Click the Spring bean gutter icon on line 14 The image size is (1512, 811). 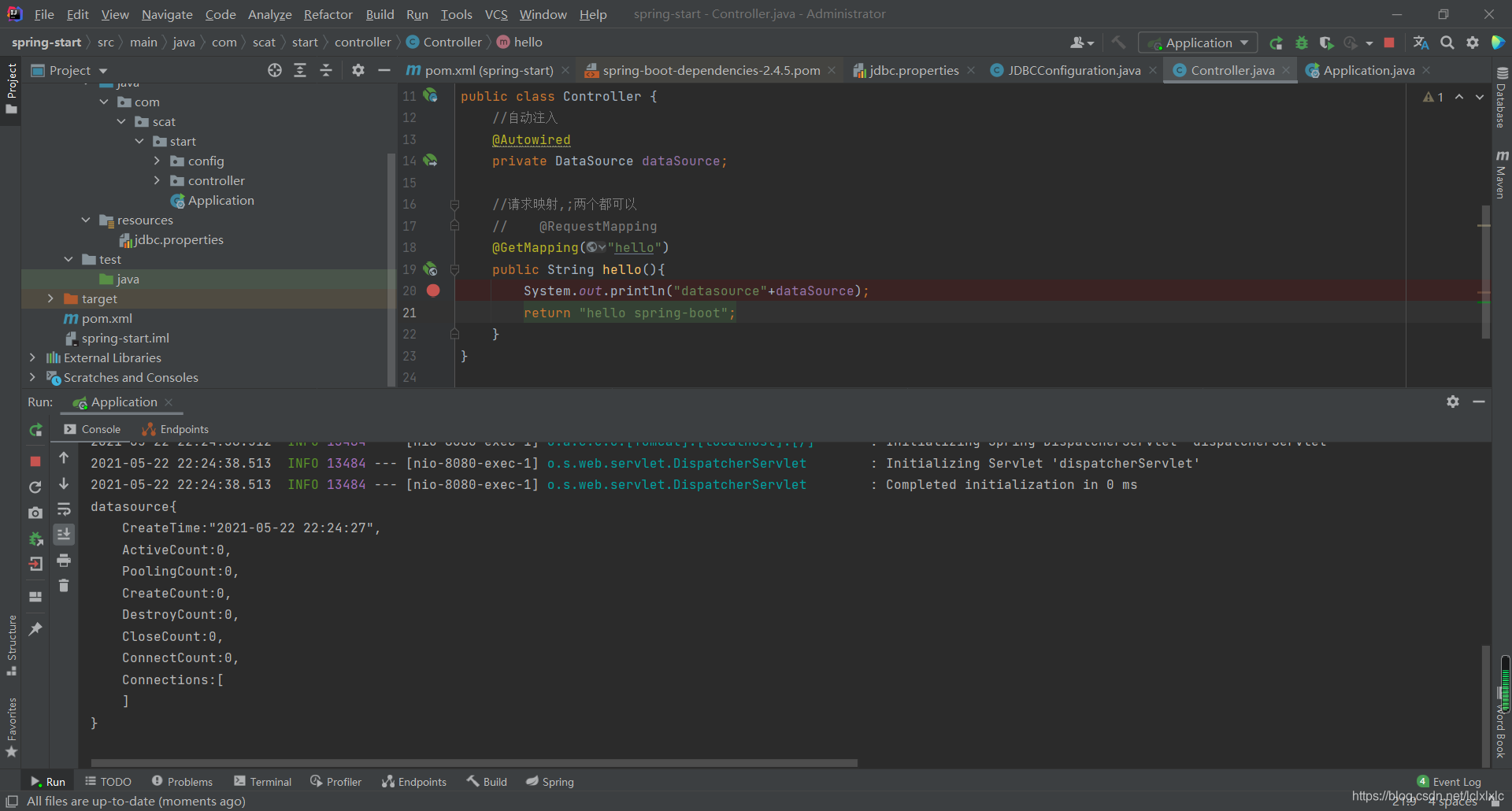(x=430, y=160)
